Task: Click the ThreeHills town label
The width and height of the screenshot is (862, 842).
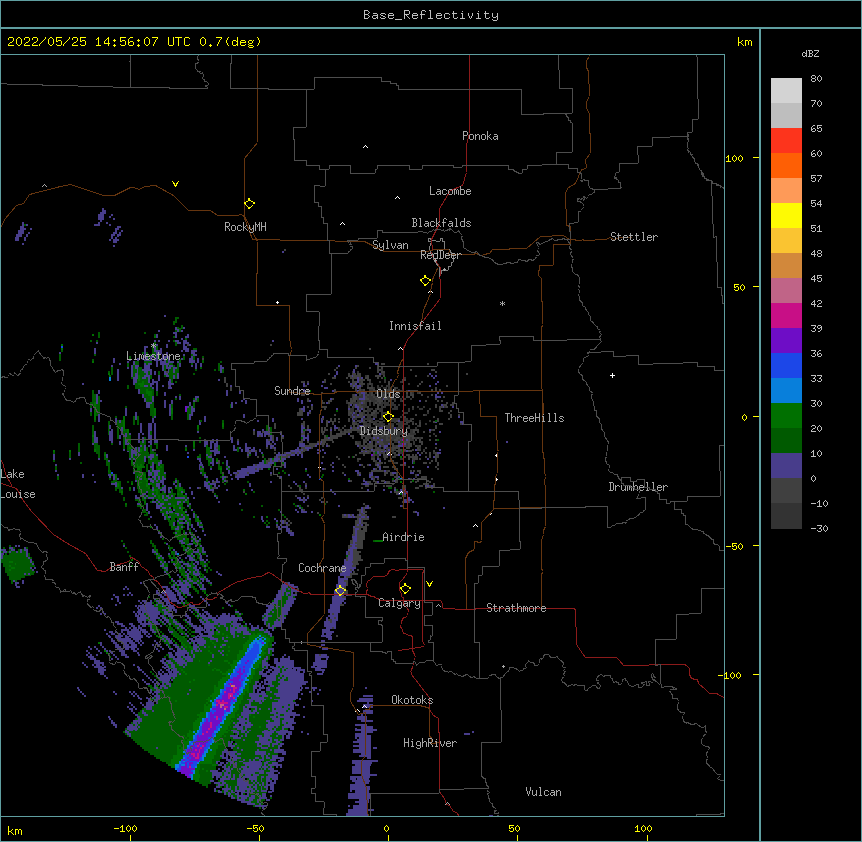Action: [x=534, y=418]
